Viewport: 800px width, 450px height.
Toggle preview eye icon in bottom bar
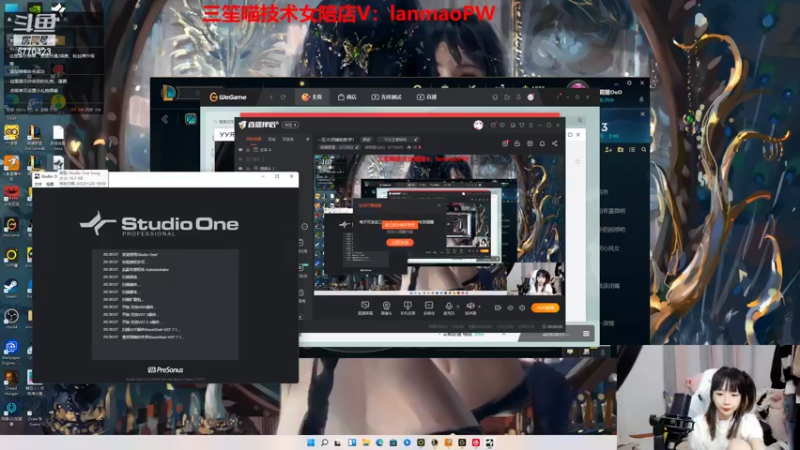(x=510, y=308)
